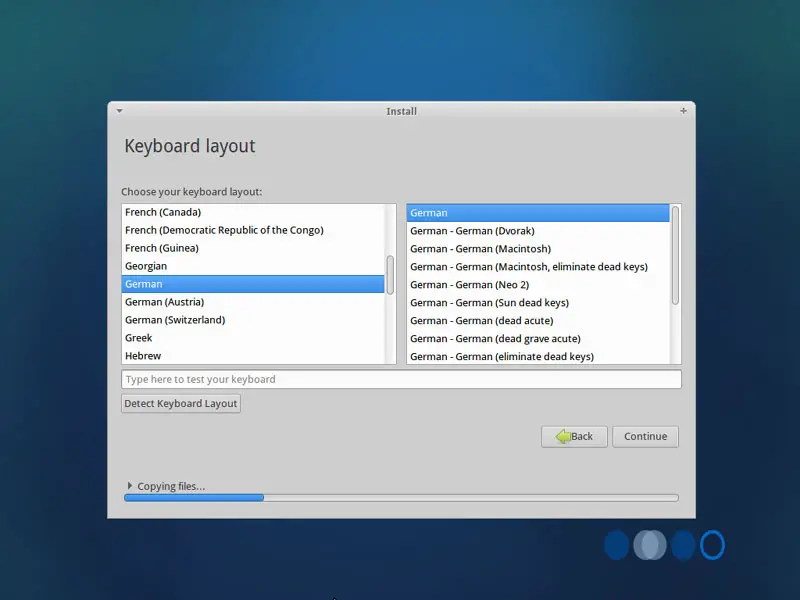Select German - German (Neo 2) variant
Viewport: 800px width, 600px height.
tap(538, 285)
